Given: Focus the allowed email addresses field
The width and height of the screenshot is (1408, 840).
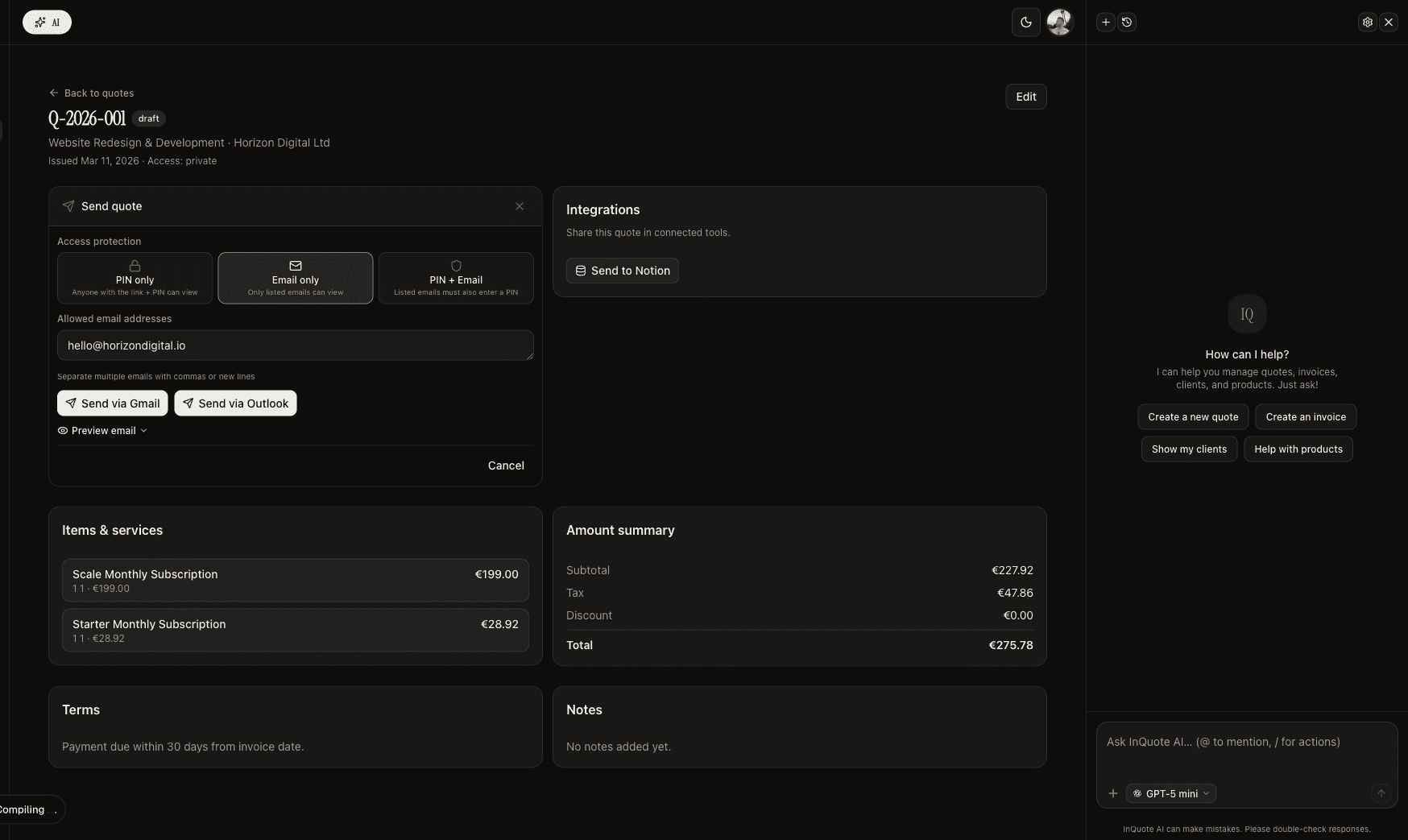Looking at the screenshot, I should [296, 346].
